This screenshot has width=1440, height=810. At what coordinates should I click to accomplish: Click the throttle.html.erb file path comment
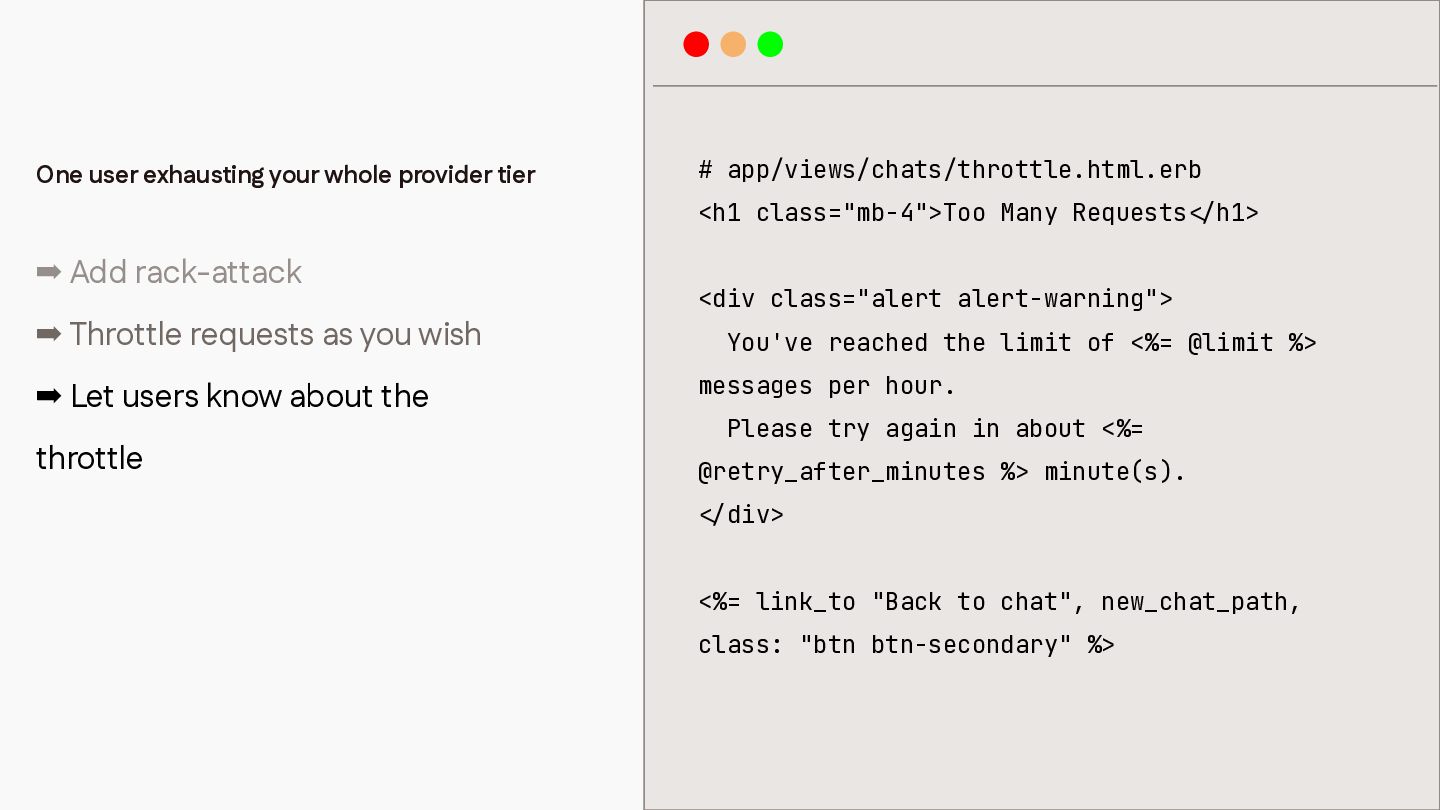[x=950, y=170]
